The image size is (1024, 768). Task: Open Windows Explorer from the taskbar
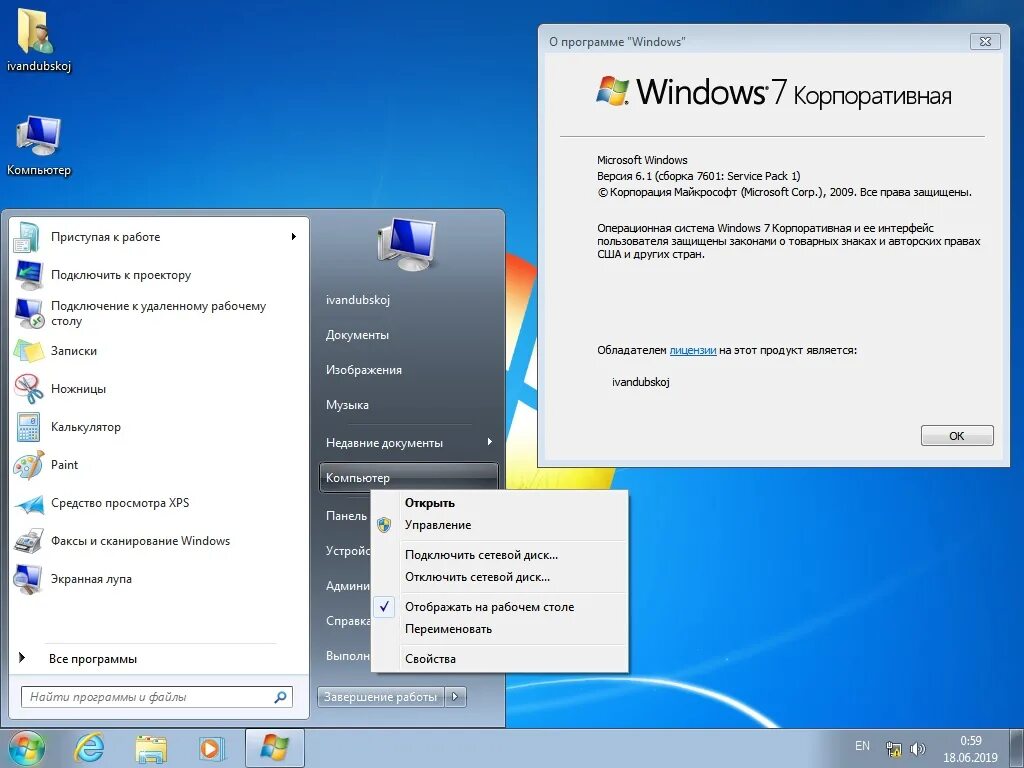[151, 749]
